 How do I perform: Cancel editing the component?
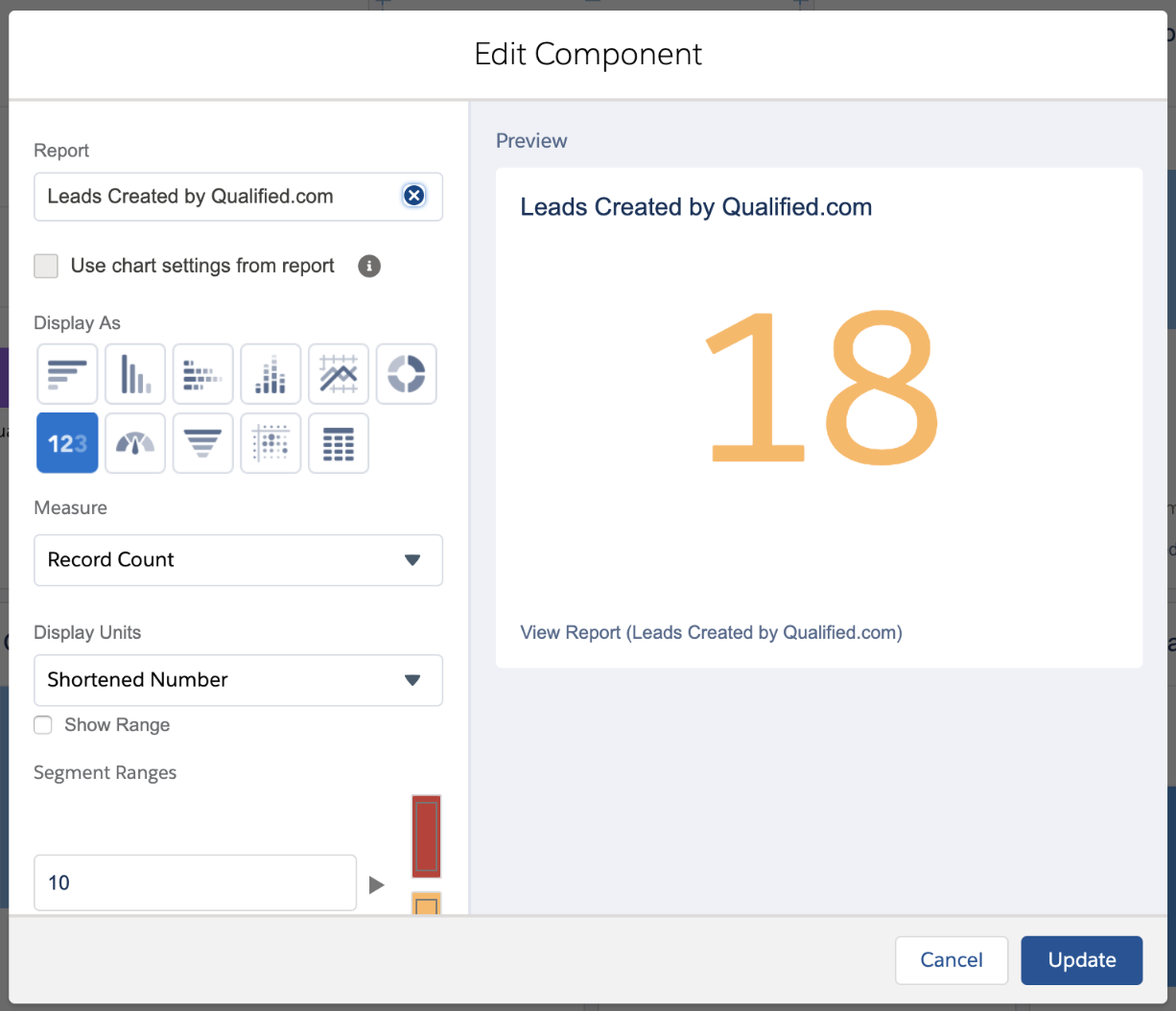952,960
